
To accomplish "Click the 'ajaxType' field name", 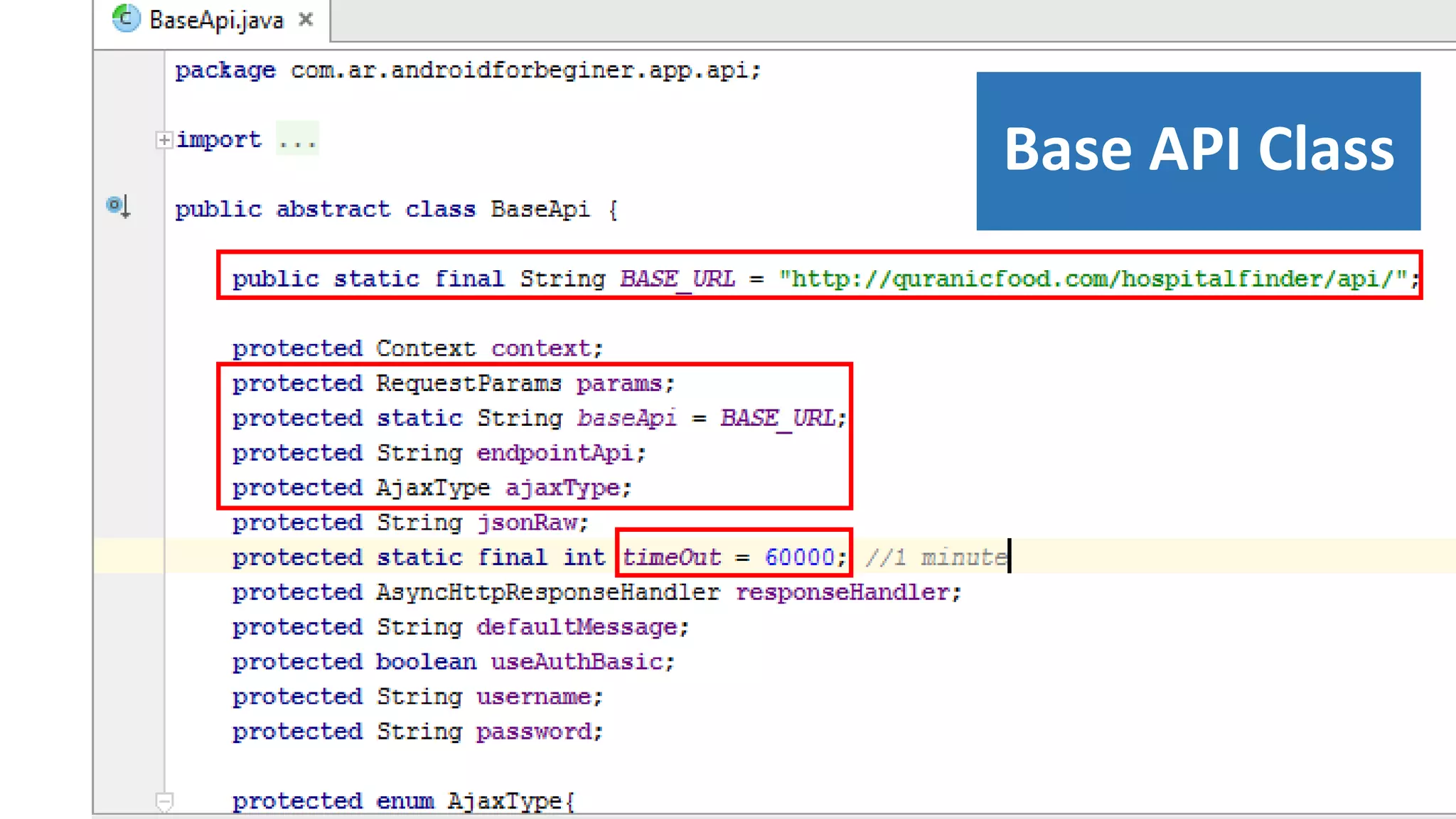I will (x=562, y=488).
